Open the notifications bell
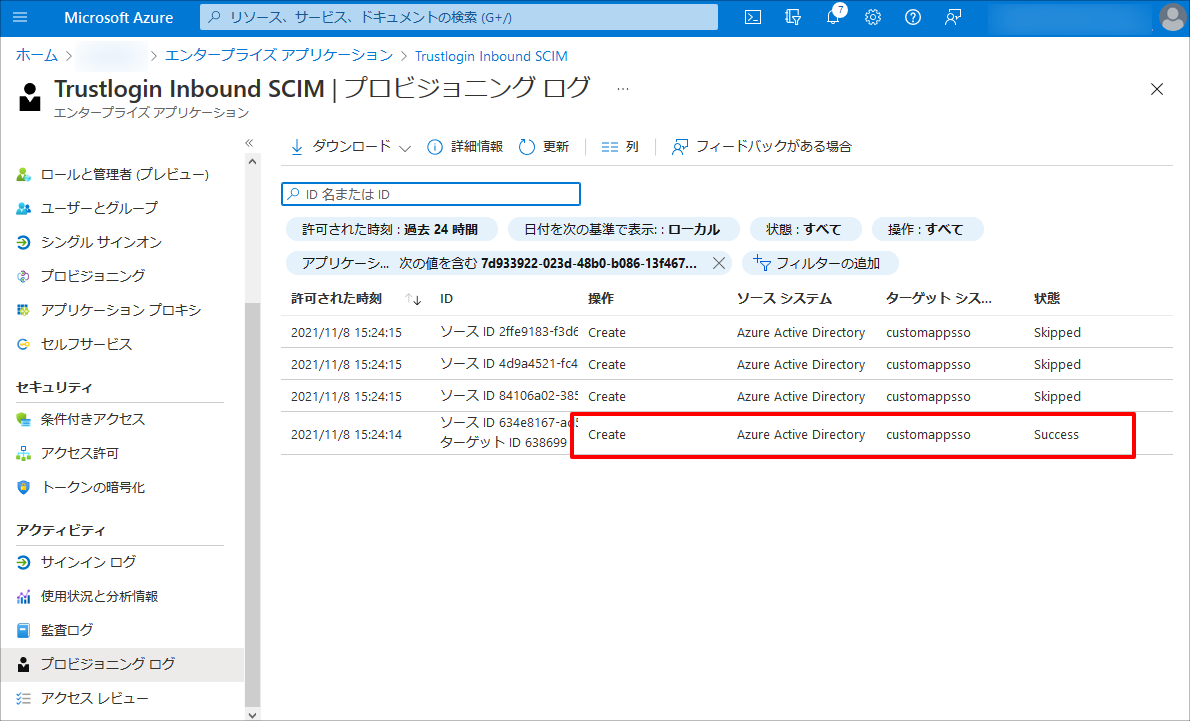 tap(833, 17)
